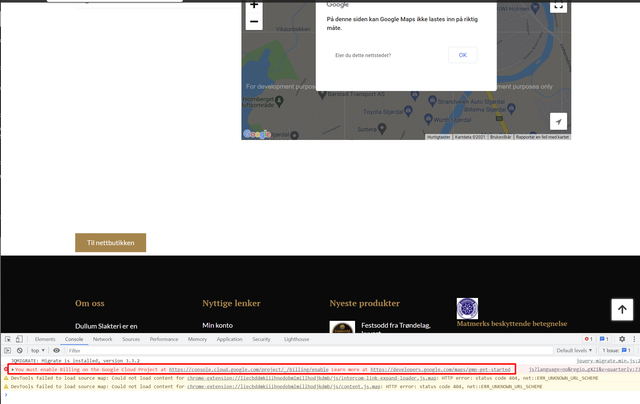Click 'Rapportér en feil med kartet'
The width and height of the screenshot is (640, 404).
[542, 137]
